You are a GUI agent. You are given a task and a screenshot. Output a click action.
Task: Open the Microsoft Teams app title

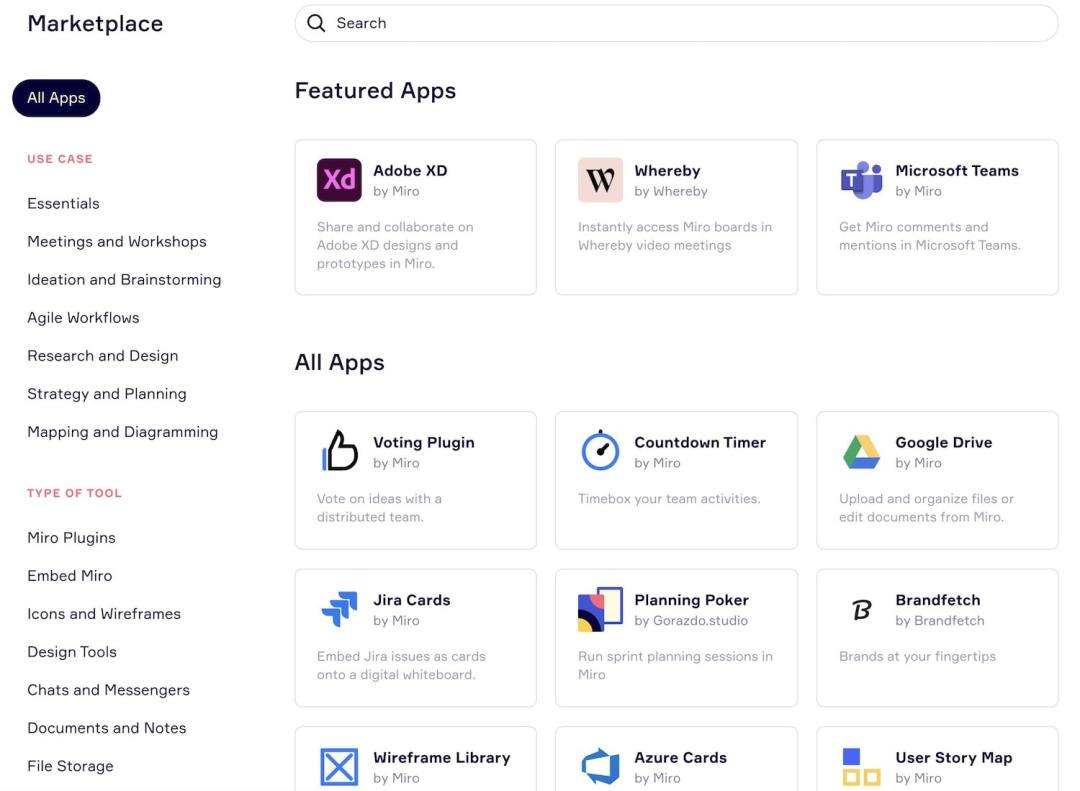957,171
